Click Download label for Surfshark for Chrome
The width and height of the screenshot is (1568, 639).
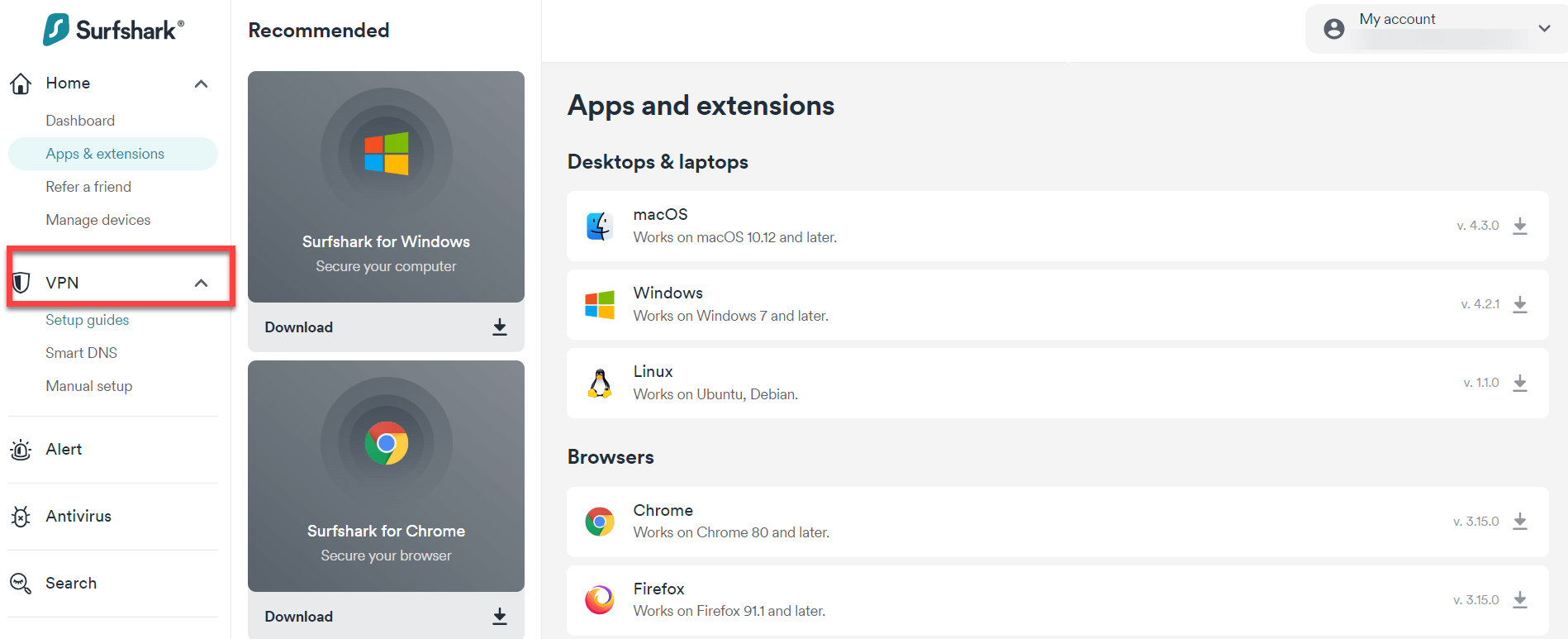(x=299, y=617)
